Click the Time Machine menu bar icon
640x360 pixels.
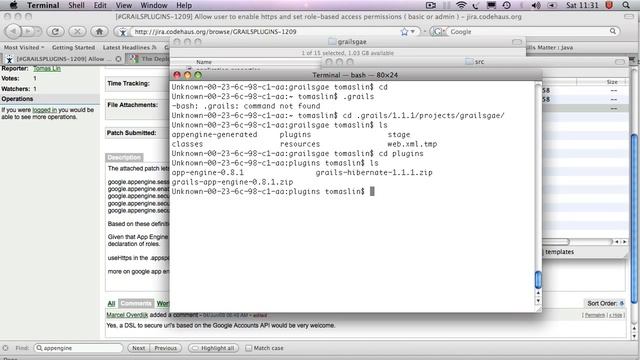507,5
